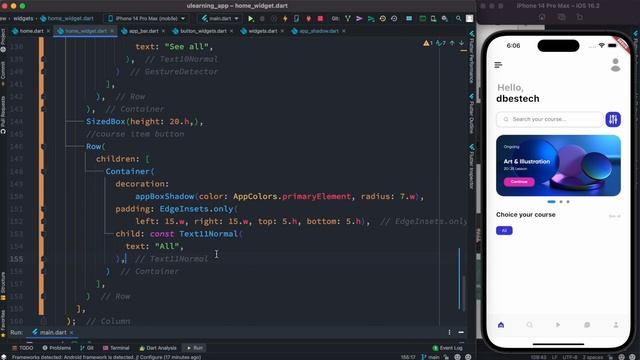
Task: Open the TODO tool window
Action: (x=23, y=348)
